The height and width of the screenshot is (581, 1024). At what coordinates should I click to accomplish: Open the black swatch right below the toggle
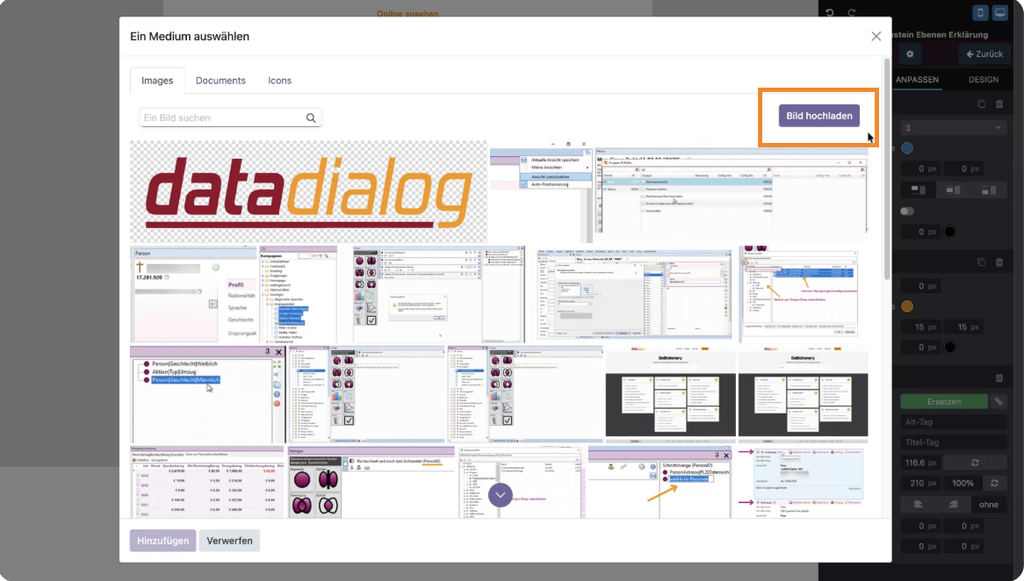950,232
